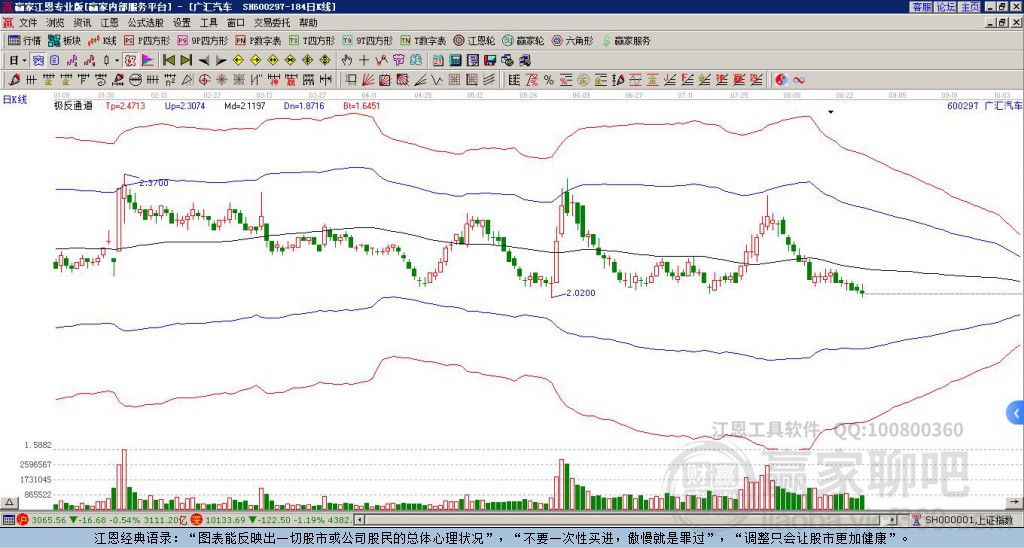Open the 9T四方形 tool

(x=368, y=40)
